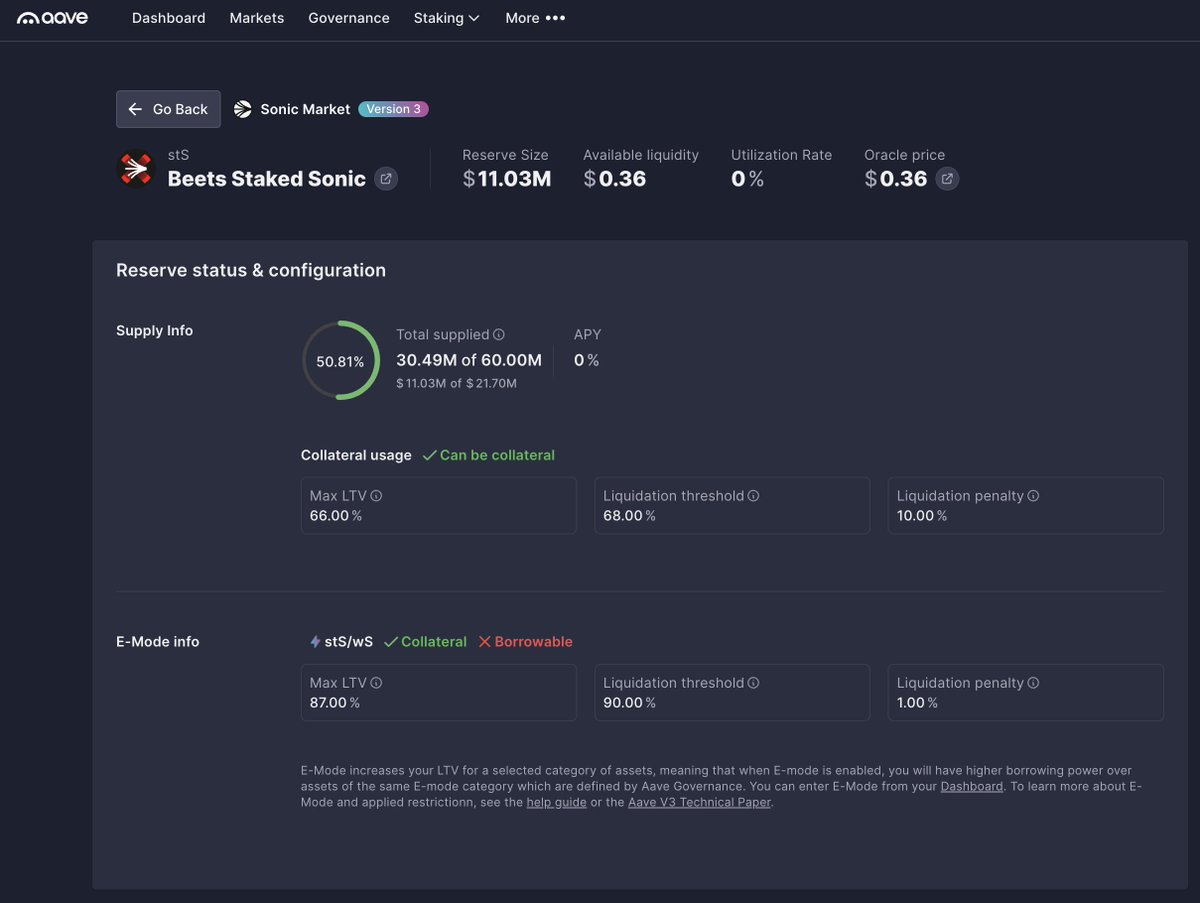Click the Aave logo

(53, 18)
